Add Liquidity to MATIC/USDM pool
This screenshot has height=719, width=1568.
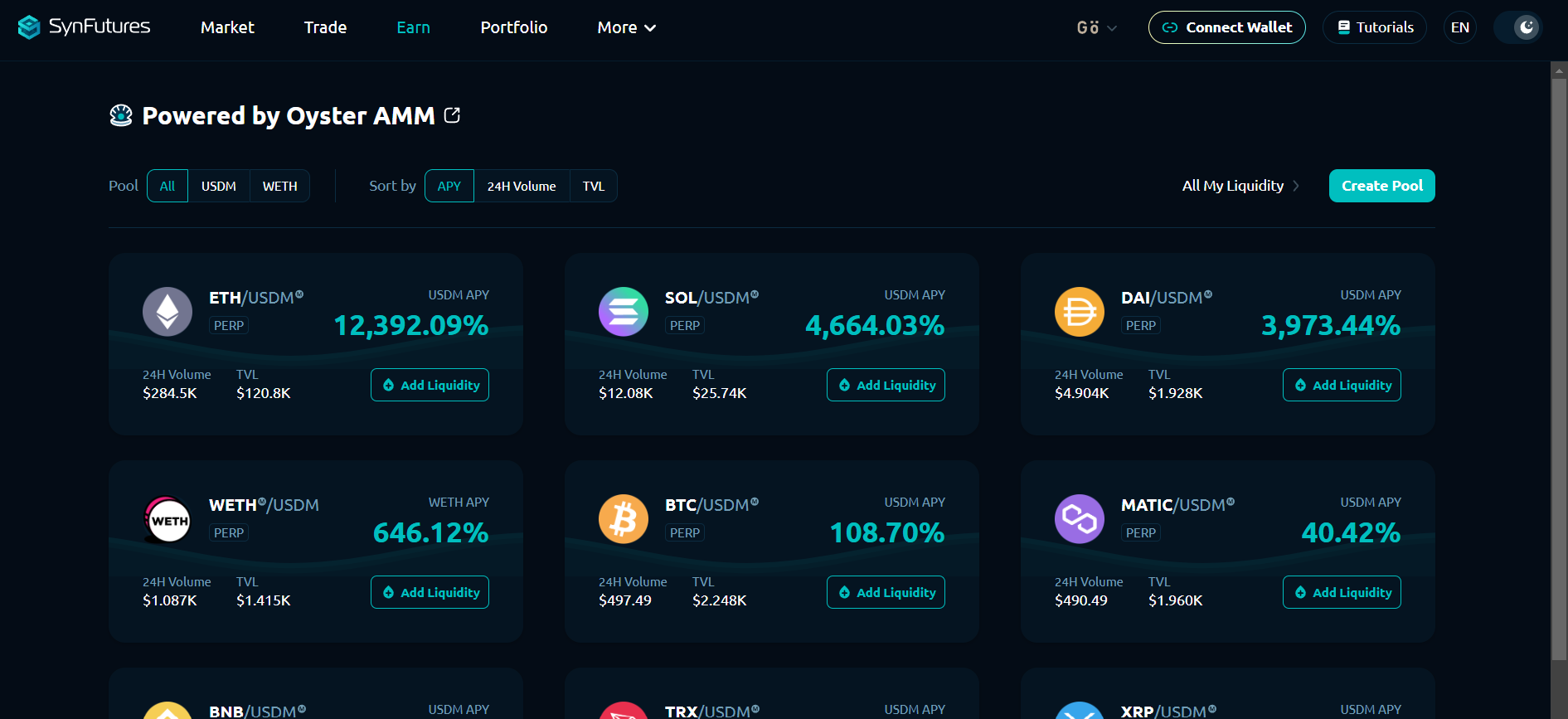tap(1342, 592)
